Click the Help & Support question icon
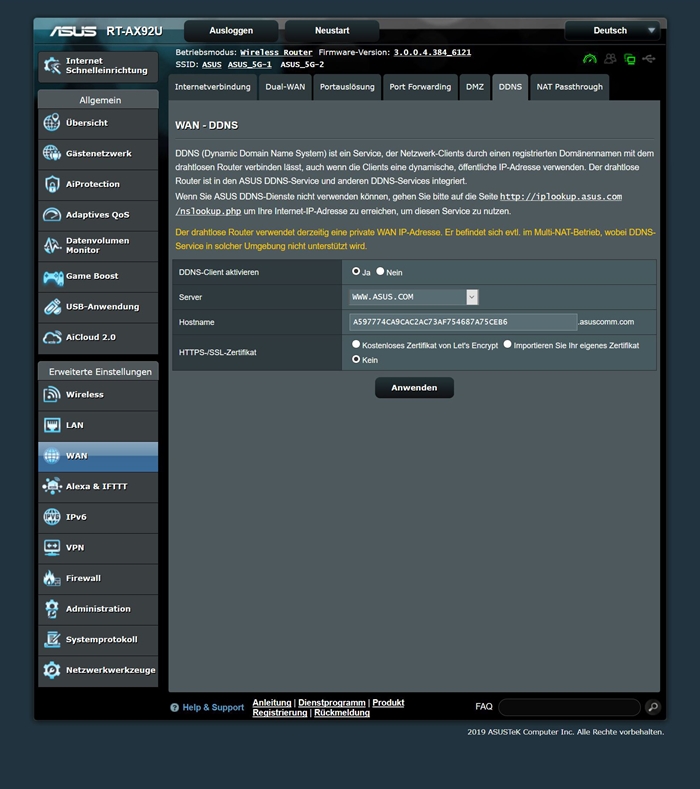Image resolution: width=700 pixels, height=789 pixels. 175,707
